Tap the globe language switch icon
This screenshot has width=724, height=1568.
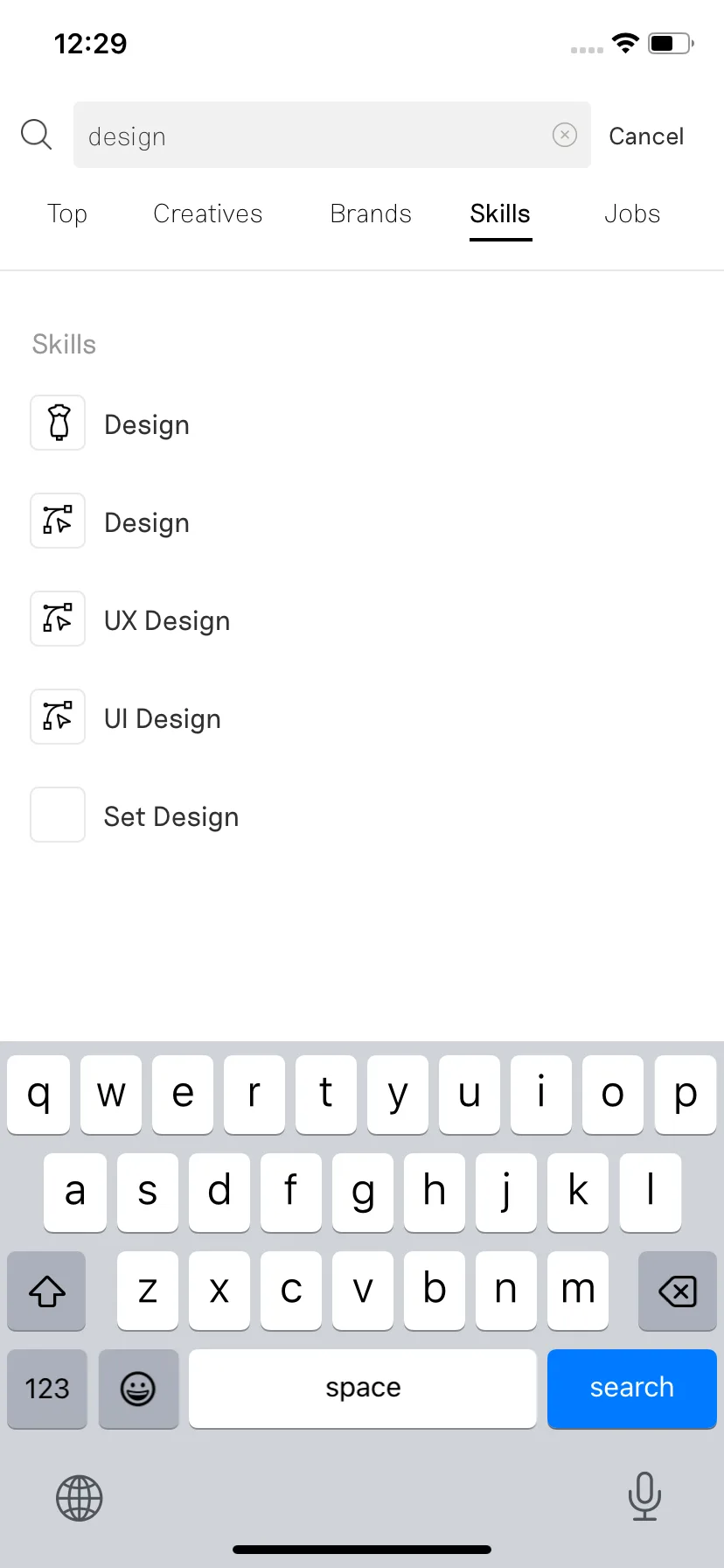[x=80, y=1498]
